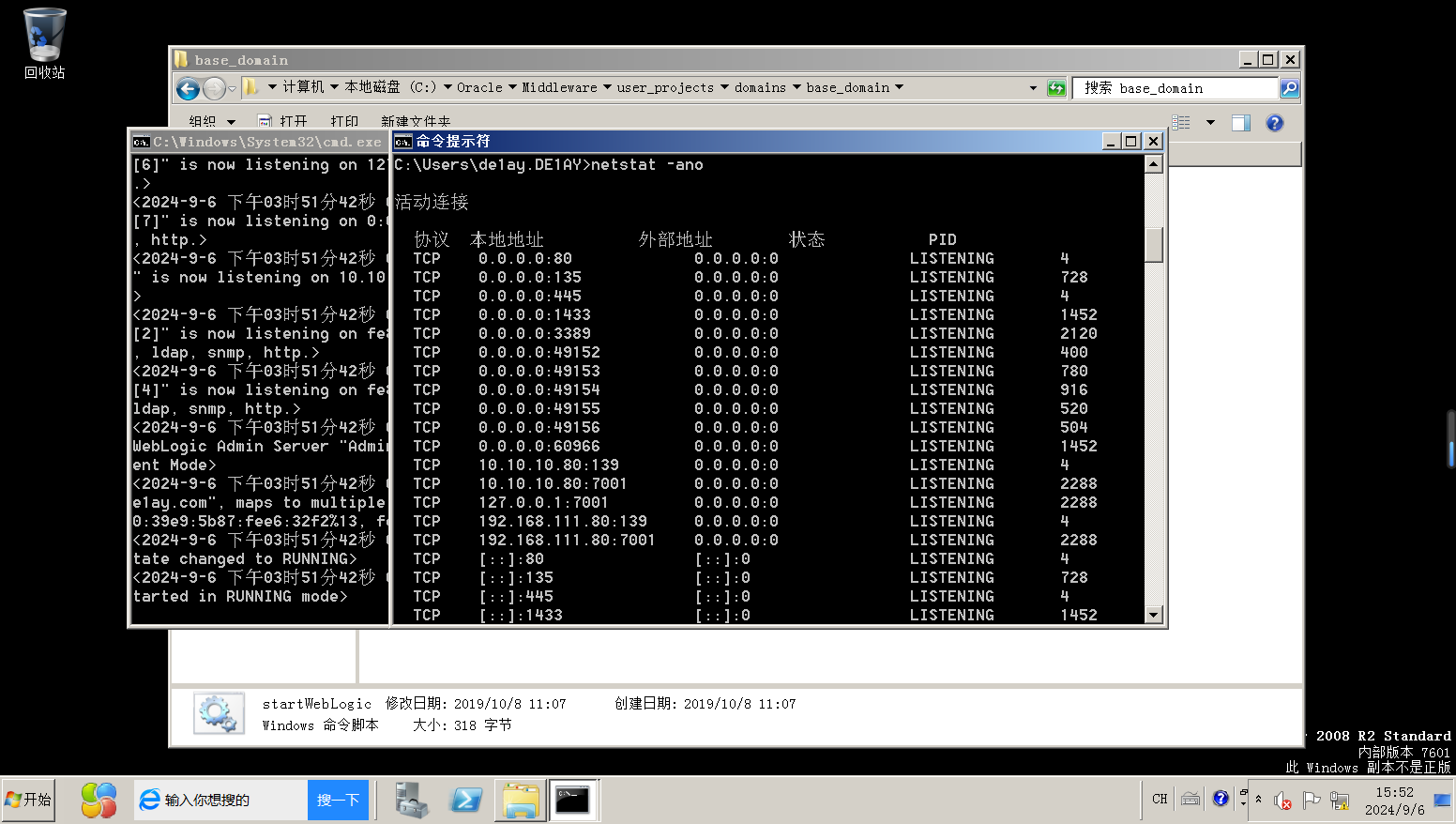Open Windows PowerShell taskbar icon
The height and width of the screenshot is (824, 1456).
pyautogui.click(x=466, y=800)
